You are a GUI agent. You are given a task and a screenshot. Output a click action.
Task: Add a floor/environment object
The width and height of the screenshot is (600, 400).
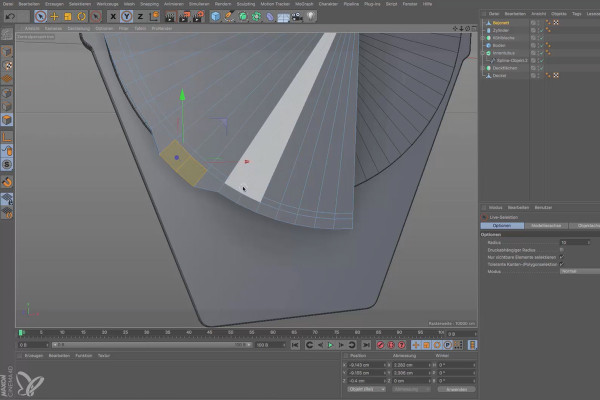tap(283, 17)
